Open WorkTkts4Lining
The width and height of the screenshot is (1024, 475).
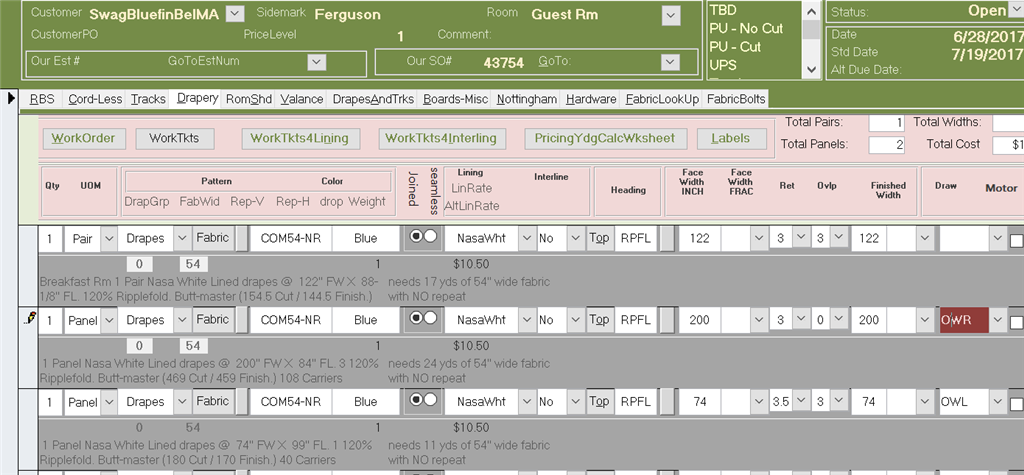point(300,139)
